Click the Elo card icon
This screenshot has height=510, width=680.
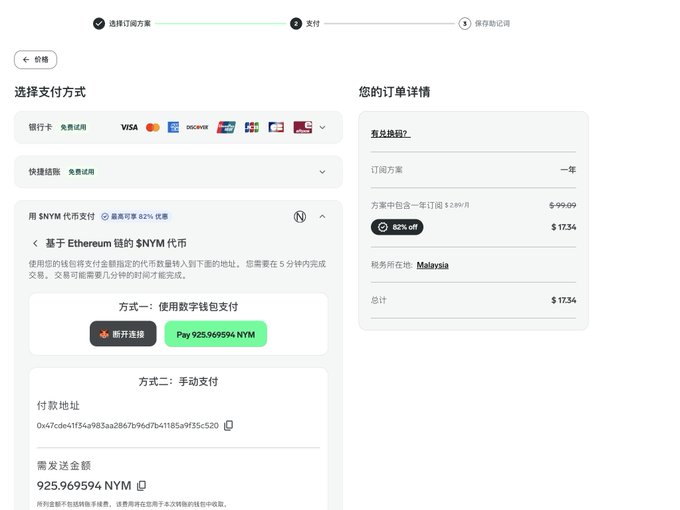click(303, 127)
